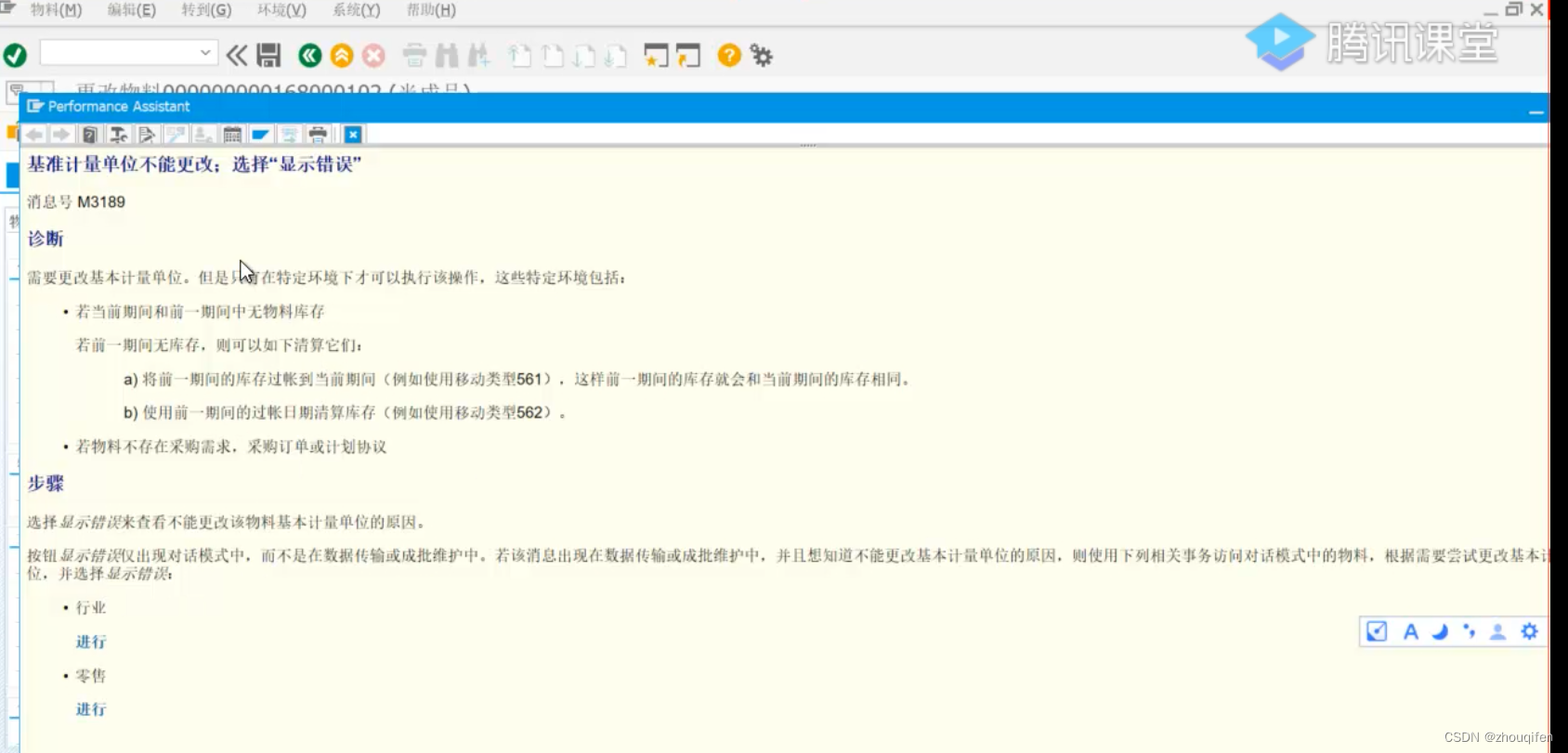Click the line mentioning 移动类型562

345,412
